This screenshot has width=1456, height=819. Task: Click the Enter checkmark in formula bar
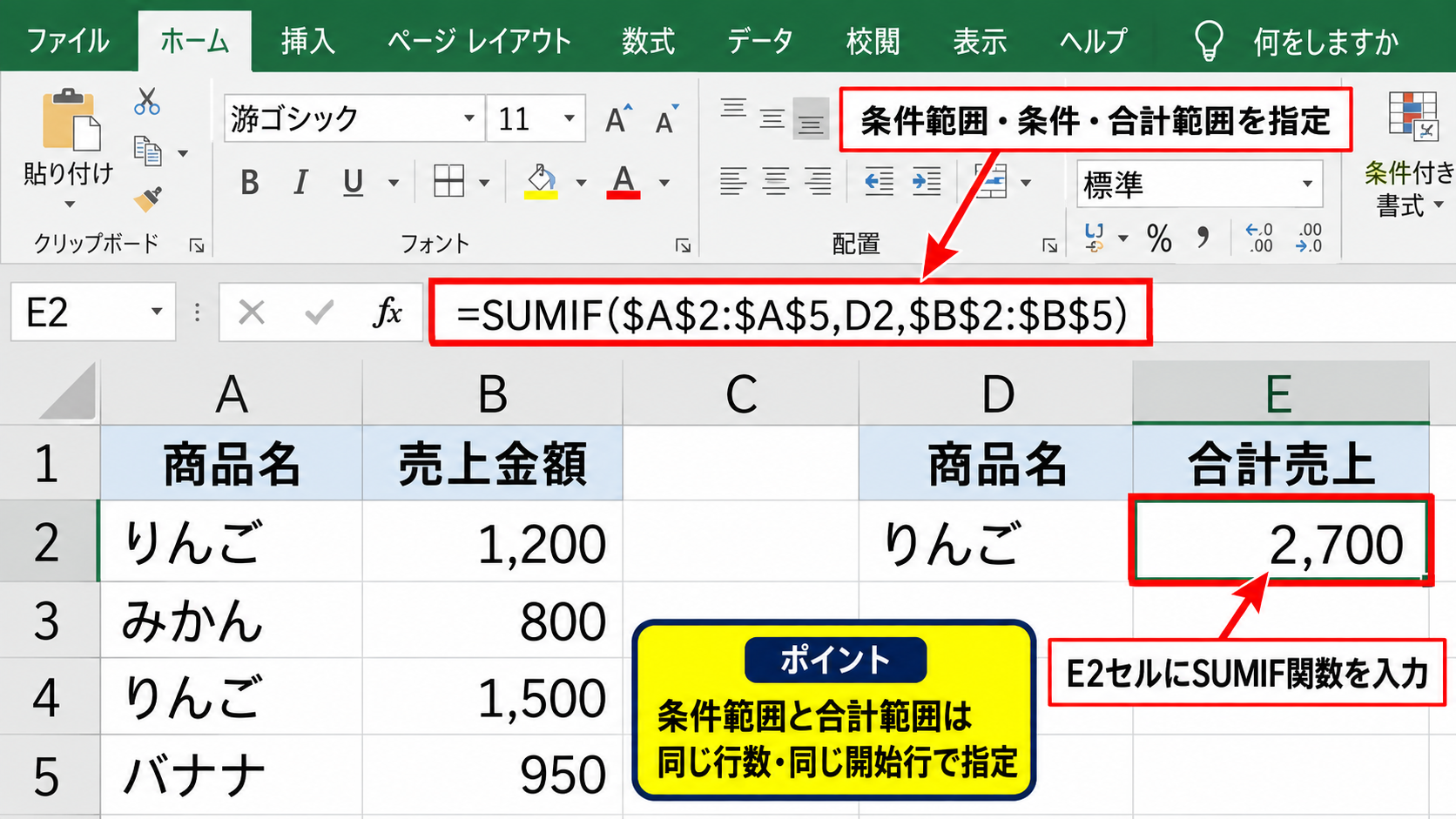coord(320,312)
